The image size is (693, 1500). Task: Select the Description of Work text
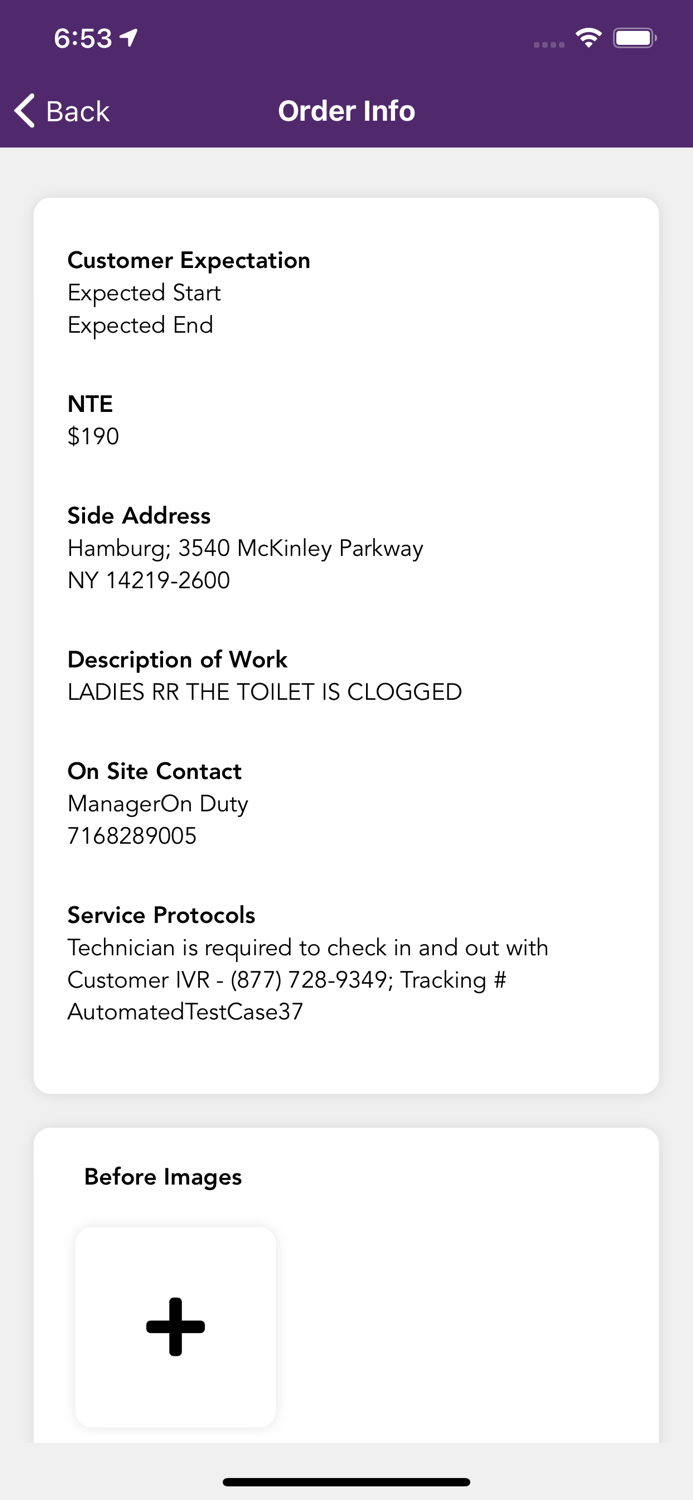pyautogui.click(x=264, y=691)
